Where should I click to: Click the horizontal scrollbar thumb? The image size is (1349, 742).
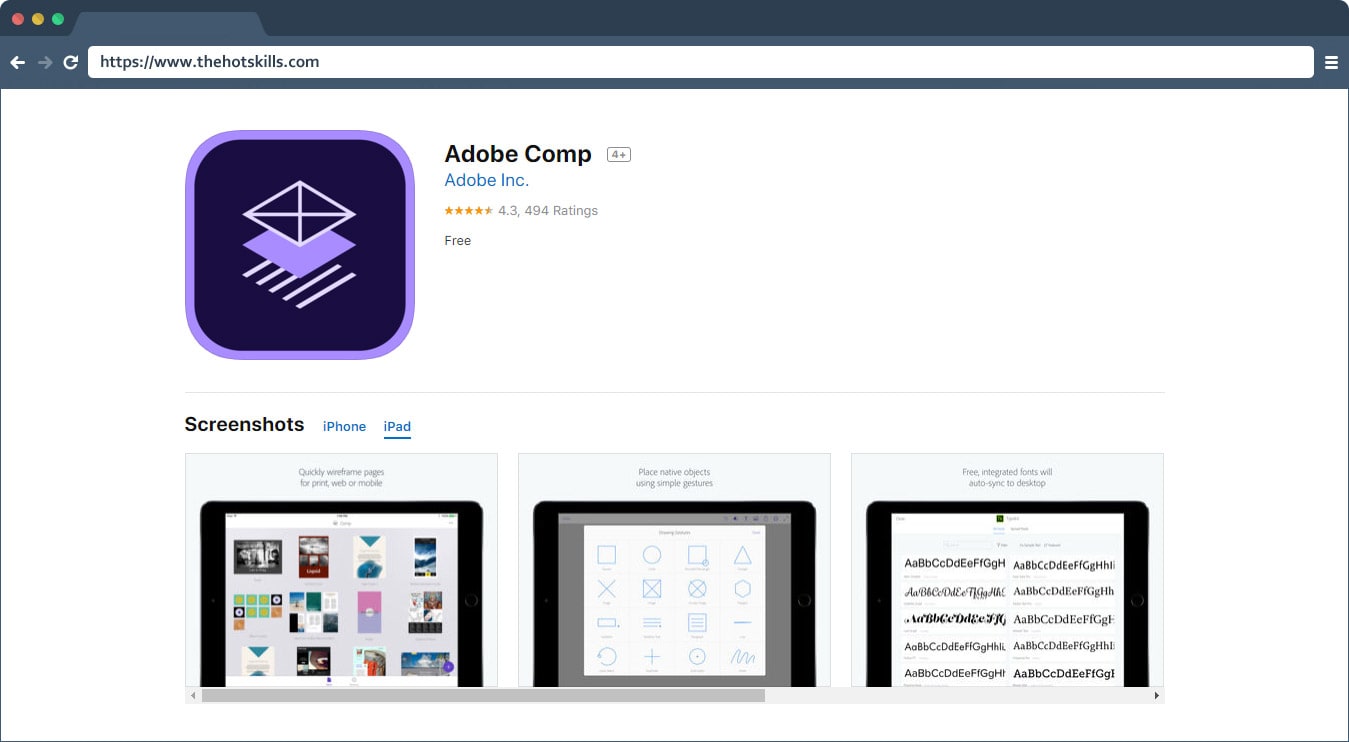pos(483,695)
